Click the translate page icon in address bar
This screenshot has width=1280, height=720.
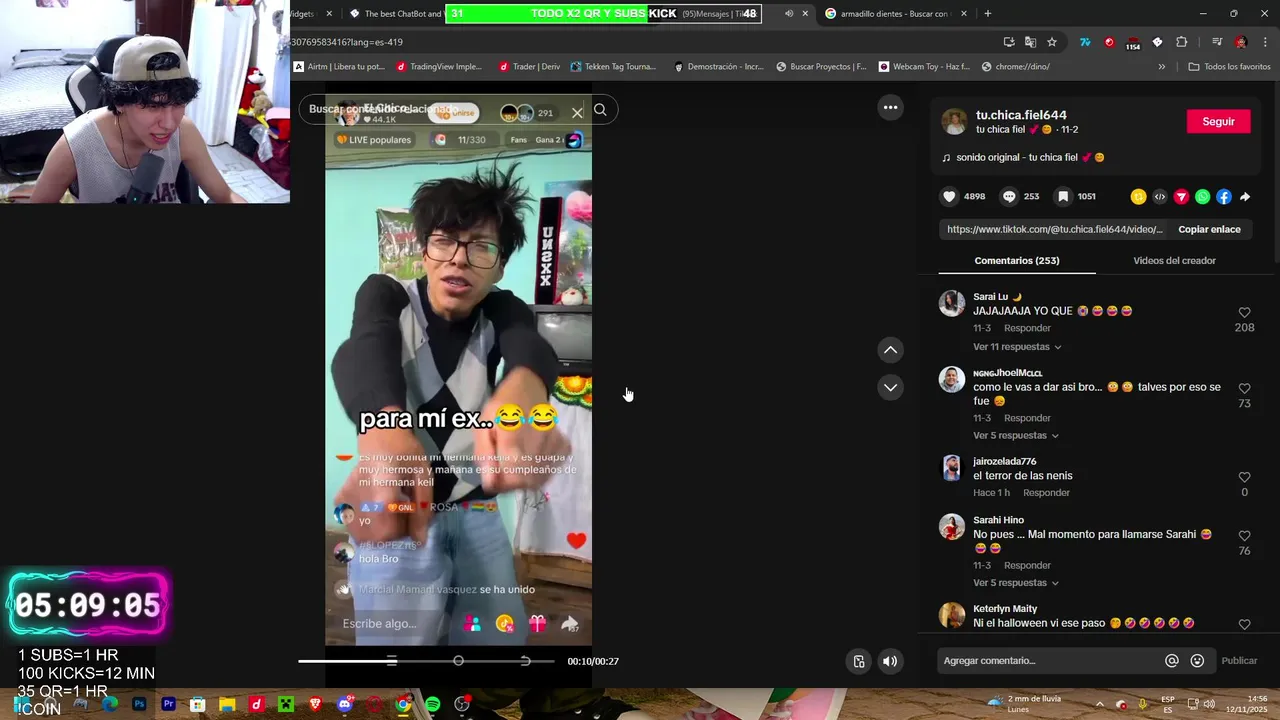[x=1030, y=42]
